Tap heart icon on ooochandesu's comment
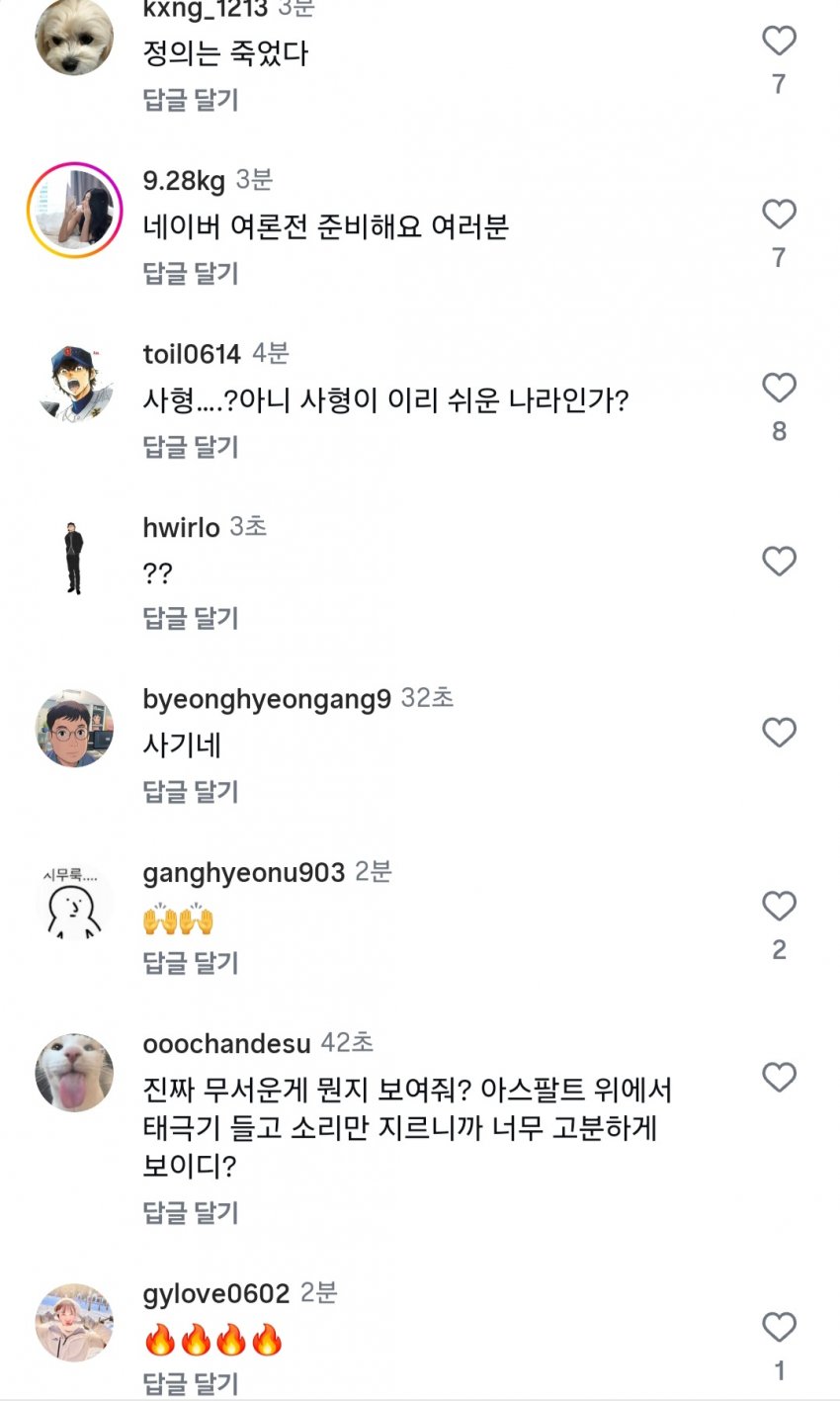The height and width of the screenshot is (1401, 840). (779, 1077)
